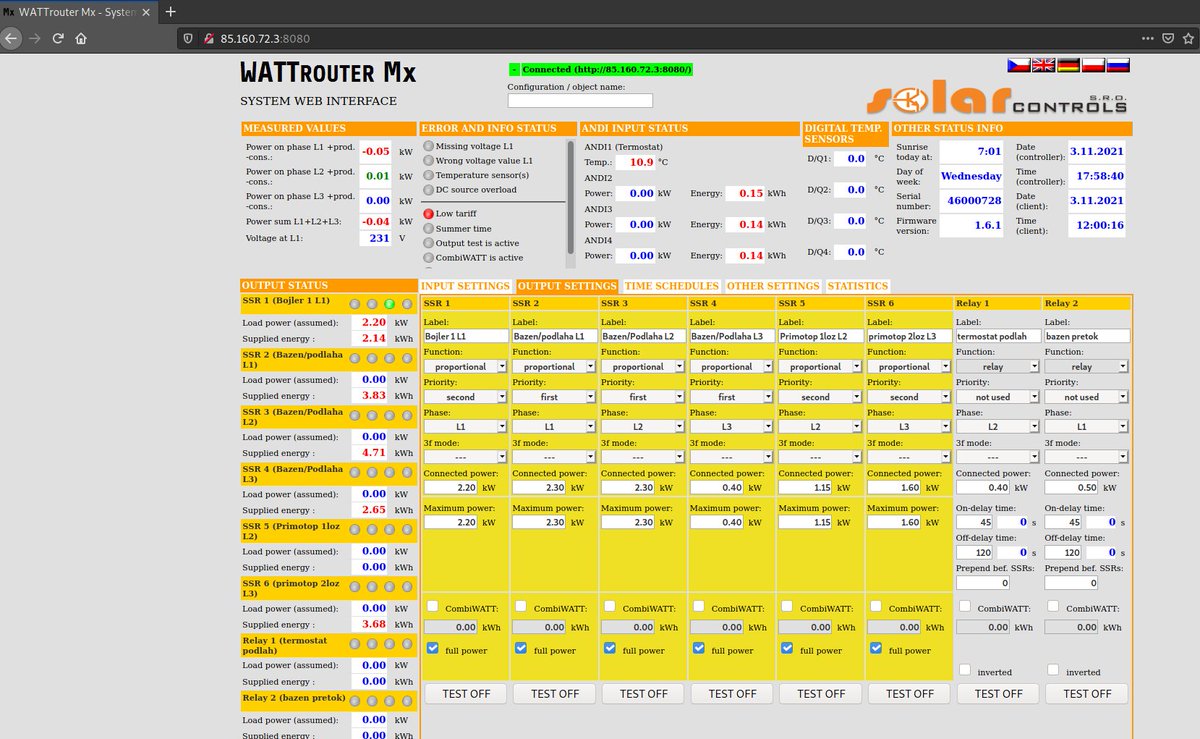Uncheck full power for SSR 1
Image resolution: width=1200 pixels, height=739 pixels.
click(x=432, y=648)
